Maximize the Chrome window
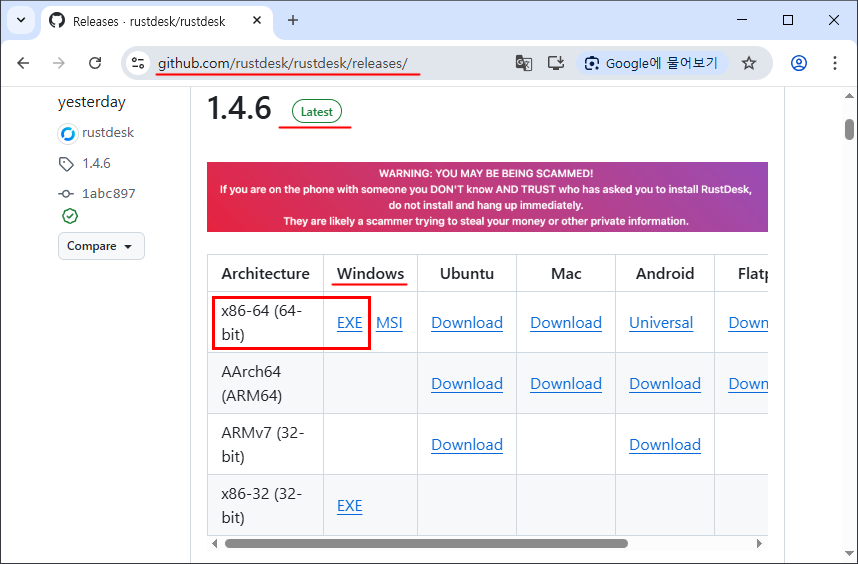Viewport: 858px width, 564px height. [x=788, y=20]
